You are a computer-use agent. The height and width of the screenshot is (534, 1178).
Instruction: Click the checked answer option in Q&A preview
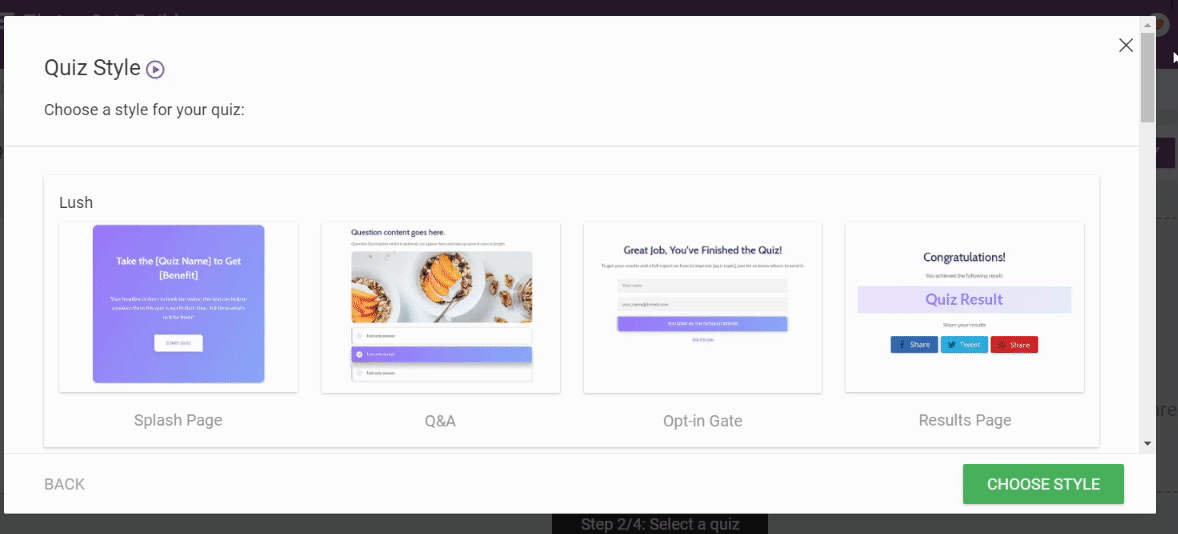(x=441, y=354)
